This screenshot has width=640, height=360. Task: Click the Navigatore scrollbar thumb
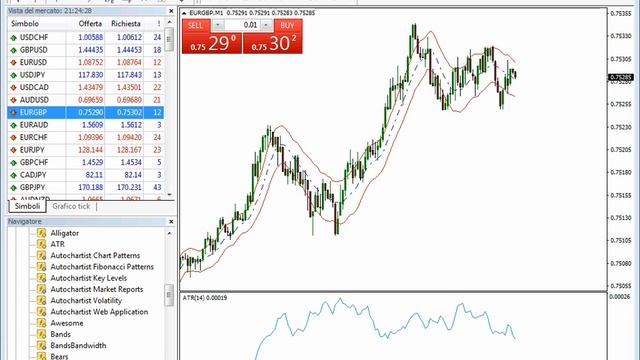click(169, 295)
